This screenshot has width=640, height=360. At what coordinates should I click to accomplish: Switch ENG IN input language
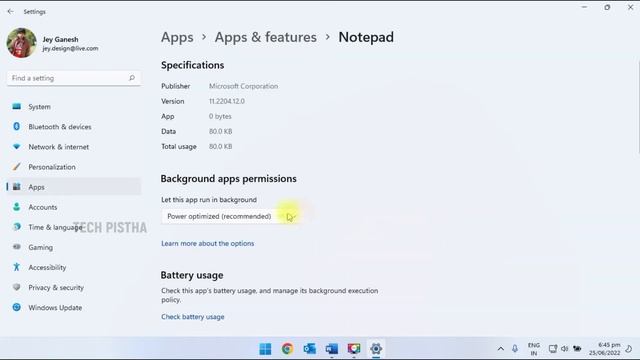[x=533, y=349]
